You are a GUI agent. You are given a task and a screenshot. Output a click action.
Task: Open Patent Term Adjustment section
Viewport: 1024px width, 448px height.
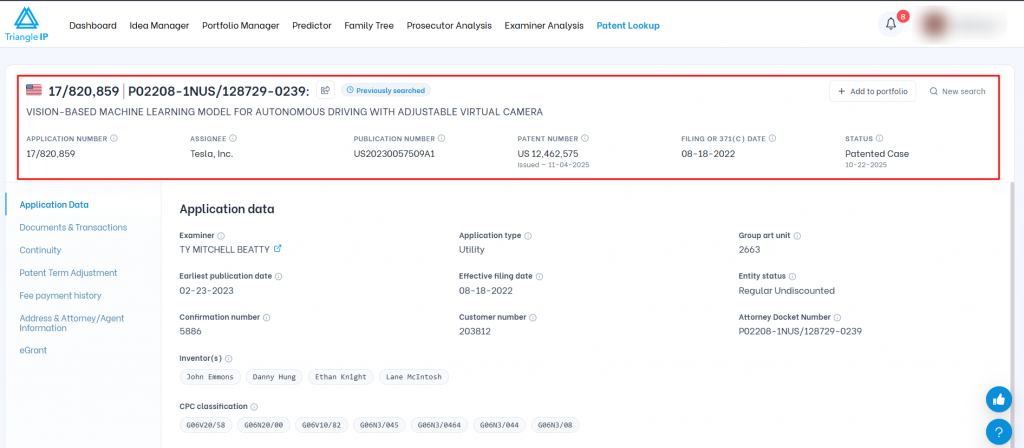coord(69,273)
